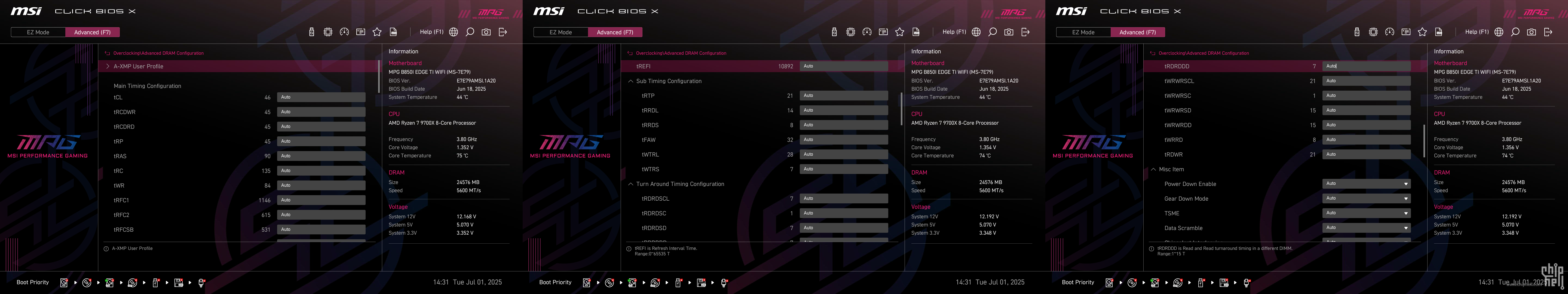Click tRTP Auto input field

(844, 96)
